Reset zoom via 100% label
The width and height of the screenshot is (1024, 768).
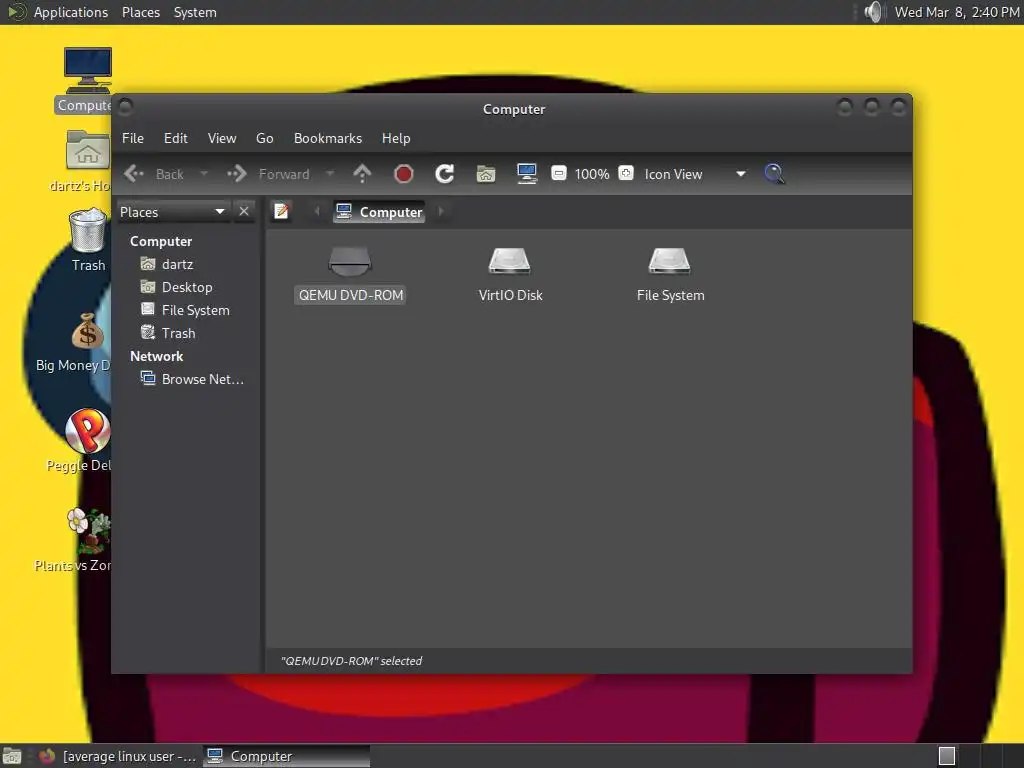[x=592, y=174]
